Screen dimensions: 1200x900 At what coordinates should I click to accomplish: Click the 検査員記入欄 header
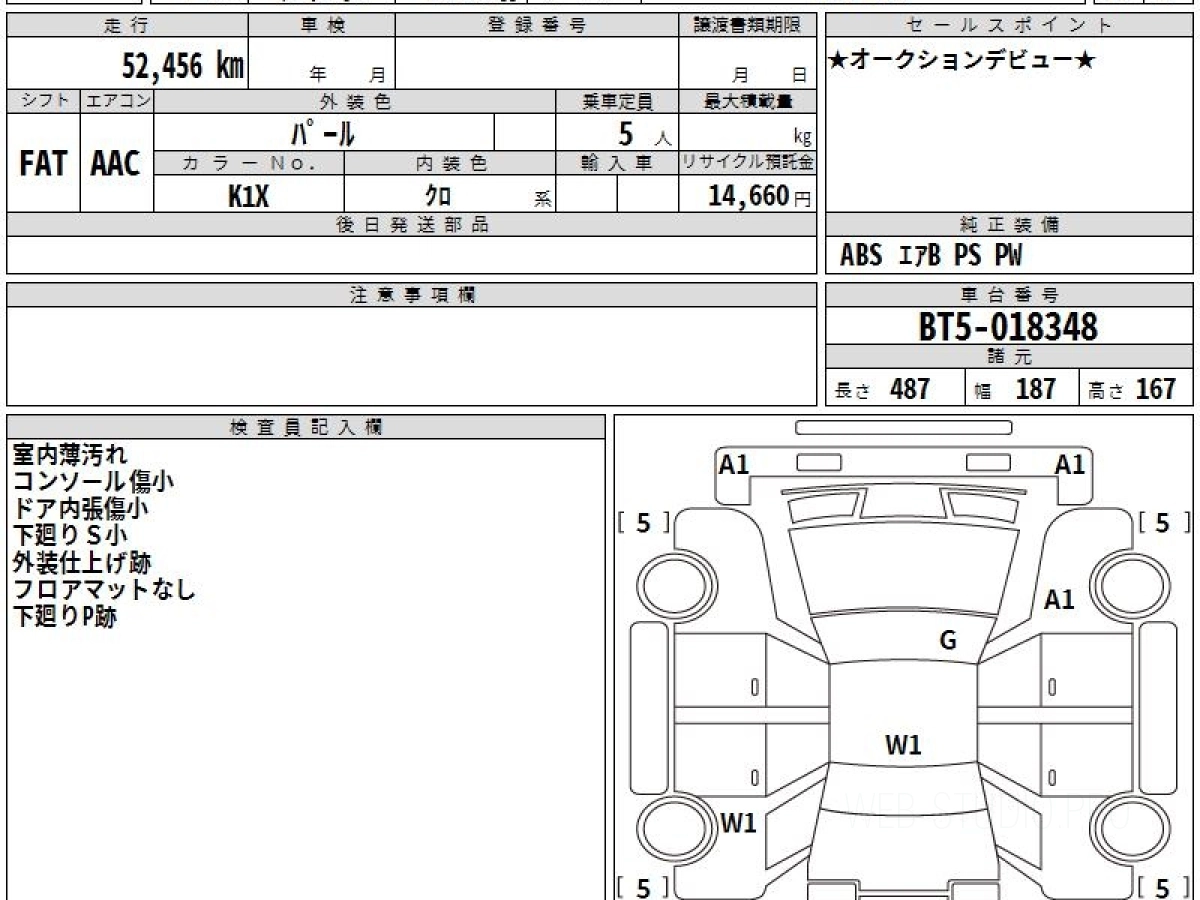tap(306, 427)
